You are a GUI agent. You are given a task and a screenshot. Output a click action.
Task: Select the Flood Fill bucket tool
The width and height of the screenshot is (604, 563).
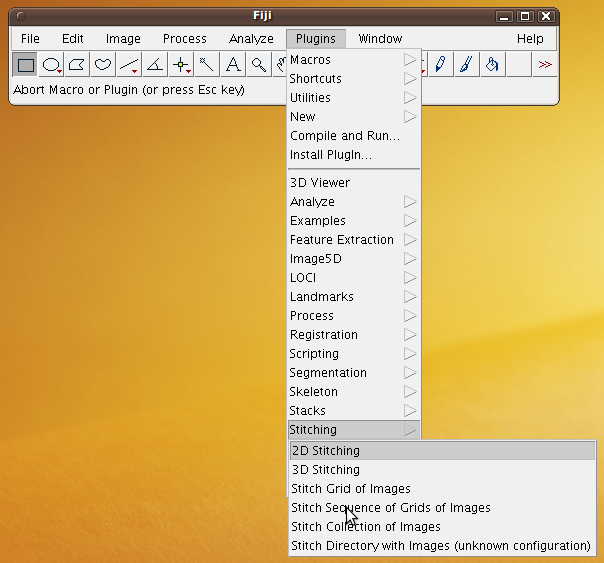coord(492,64)
